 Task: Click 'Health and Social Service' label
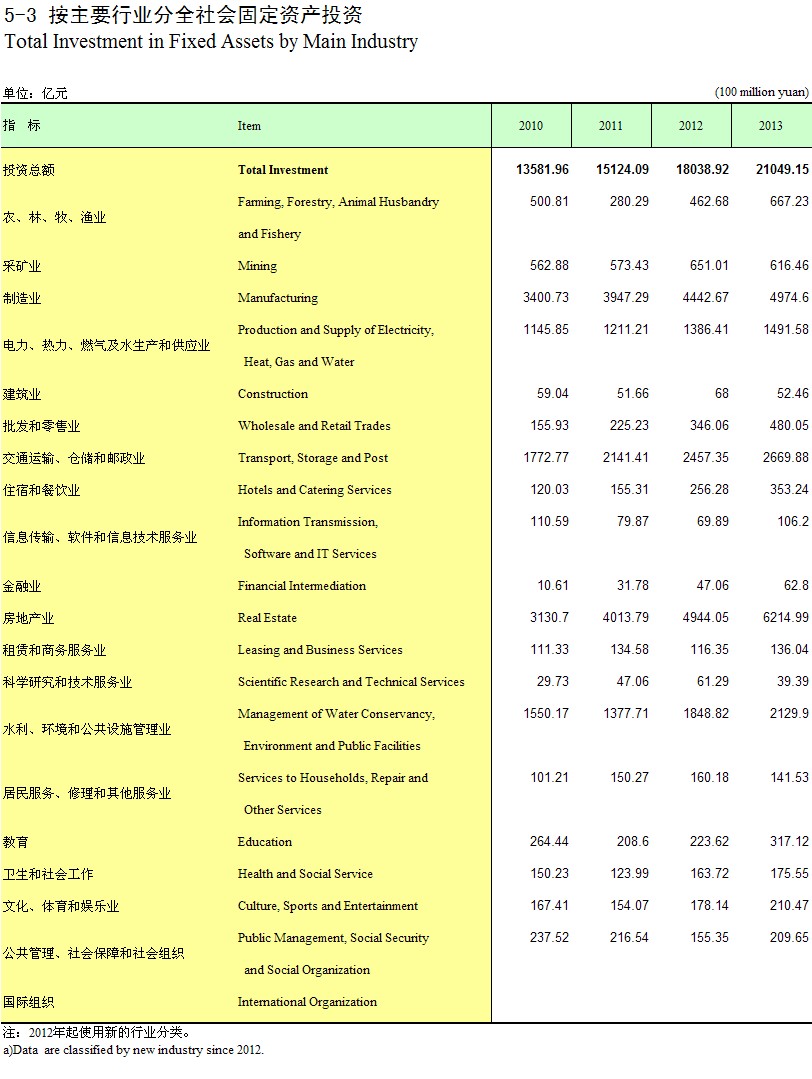305,874
